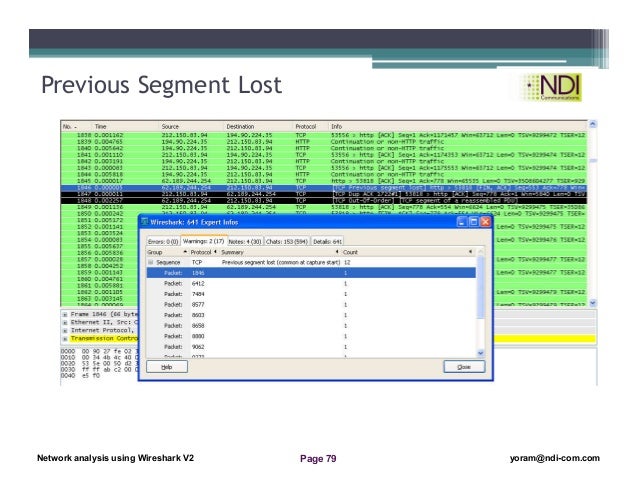Switch to the Notes: 4 (30) tab

[245, 242]
